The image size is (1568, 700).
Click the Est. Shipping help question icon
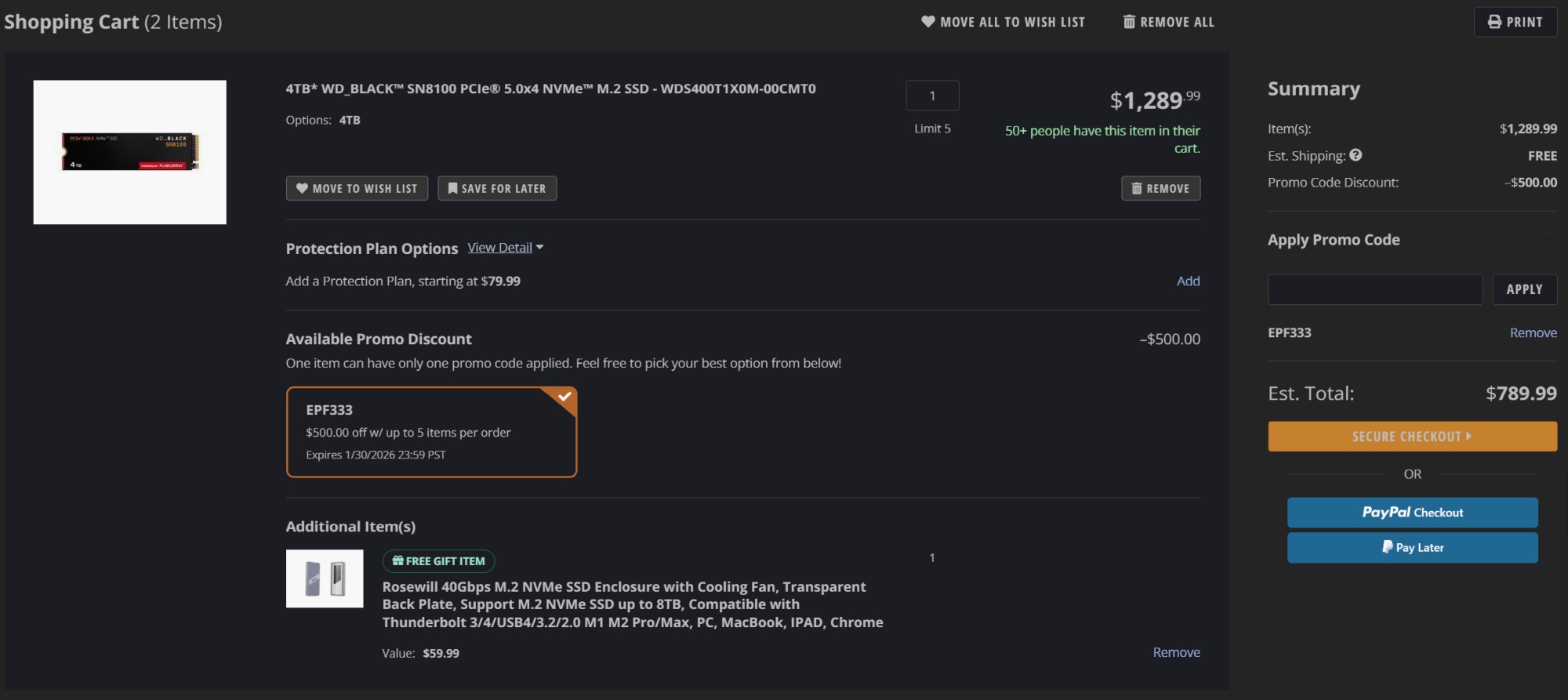[1356, 155]
